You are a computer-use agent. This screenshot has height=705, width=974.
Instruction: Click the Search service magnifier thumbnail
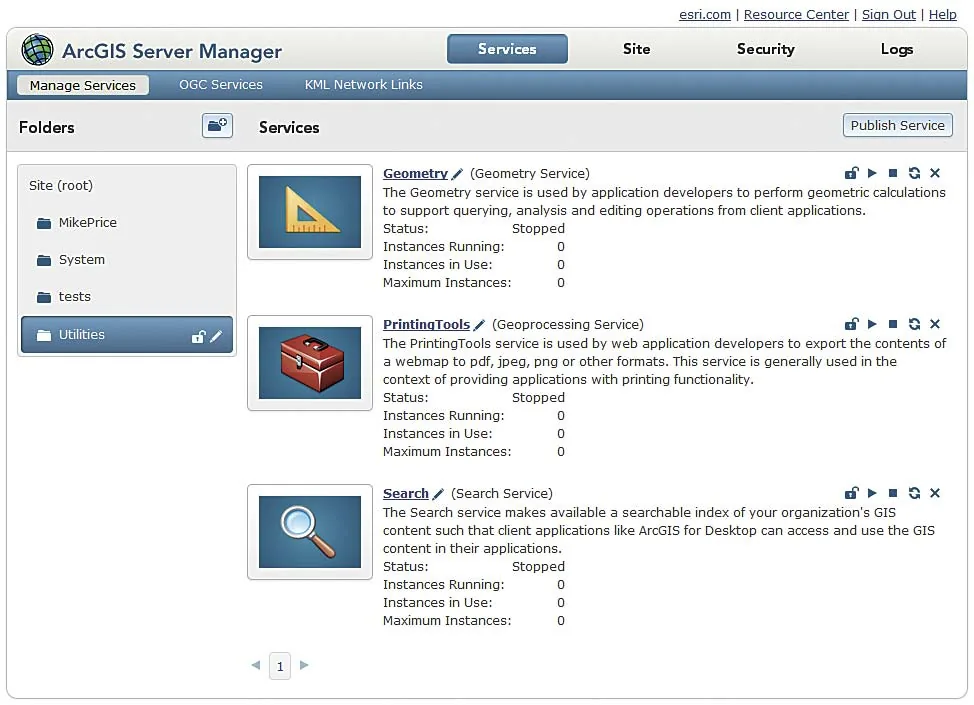coord(310,532)
